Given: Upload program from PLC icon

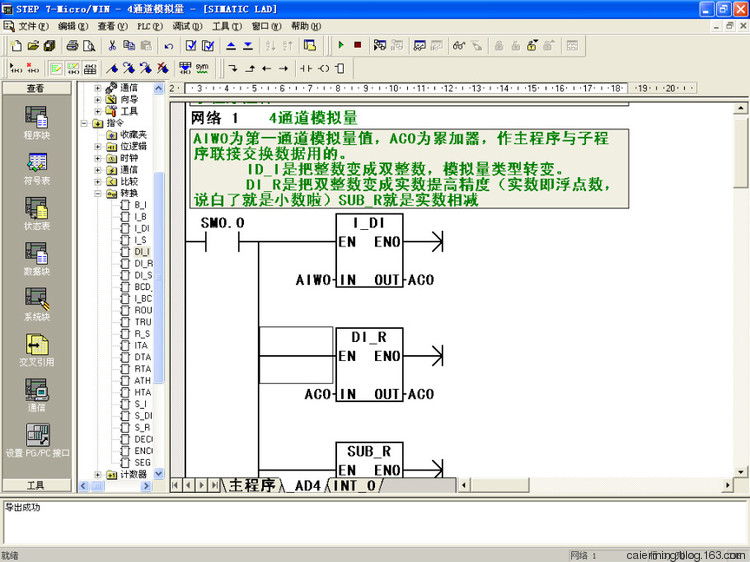Looking at the screenshot, I should pyautogui.click(x=231, y=45).
